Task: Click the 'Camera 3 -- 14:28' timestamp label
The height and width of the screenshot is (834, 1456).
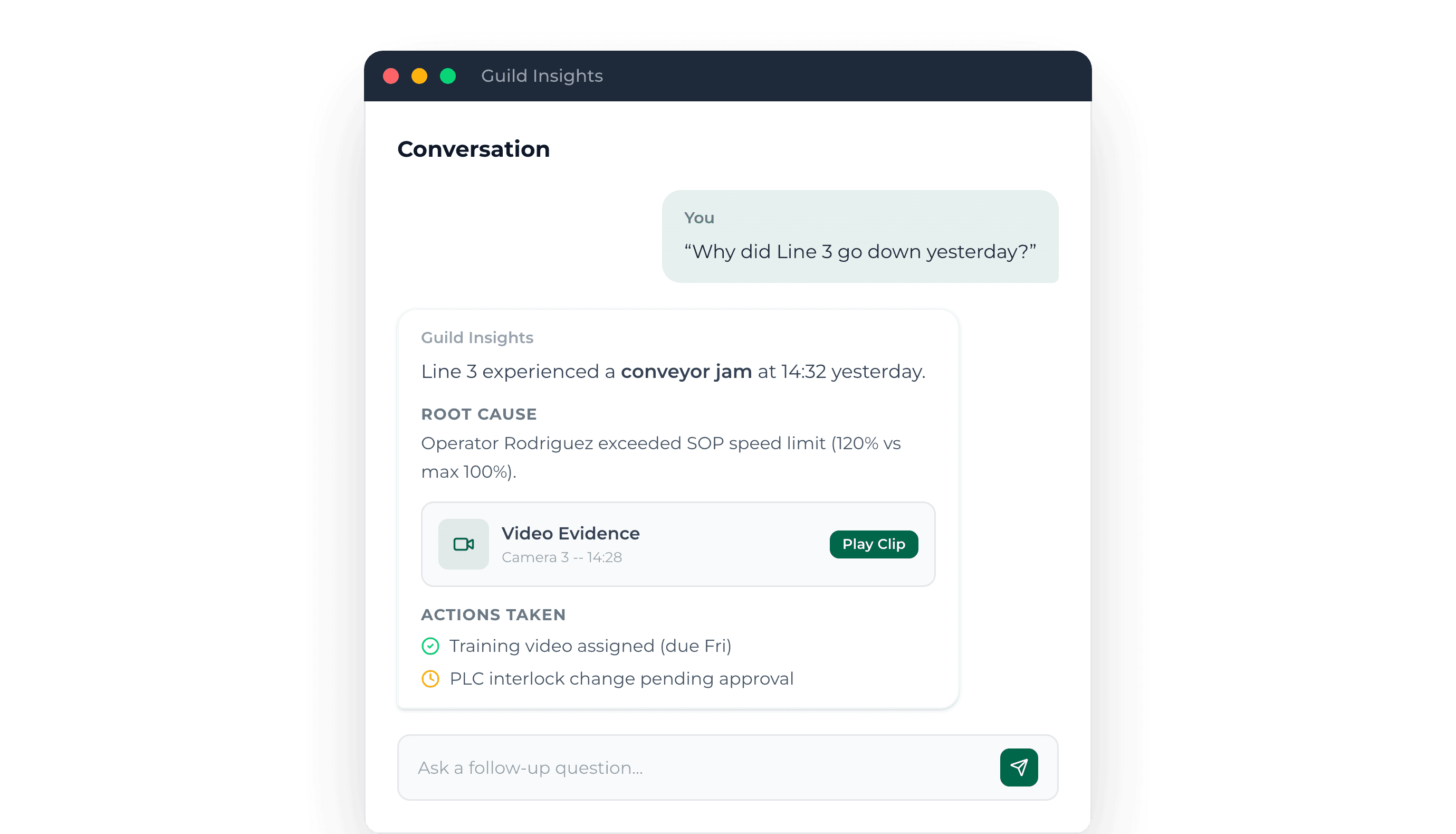Action: coord(561,557)
